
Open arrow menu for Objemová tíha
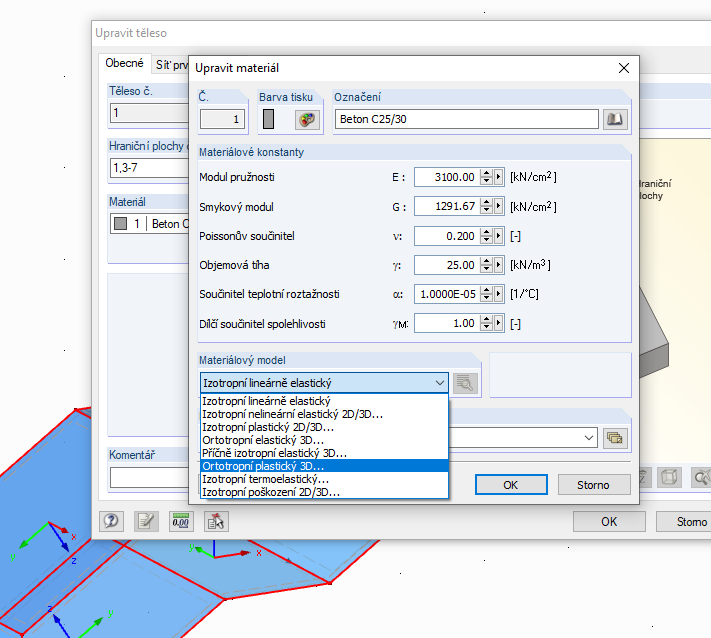click(x=498, y=265)
